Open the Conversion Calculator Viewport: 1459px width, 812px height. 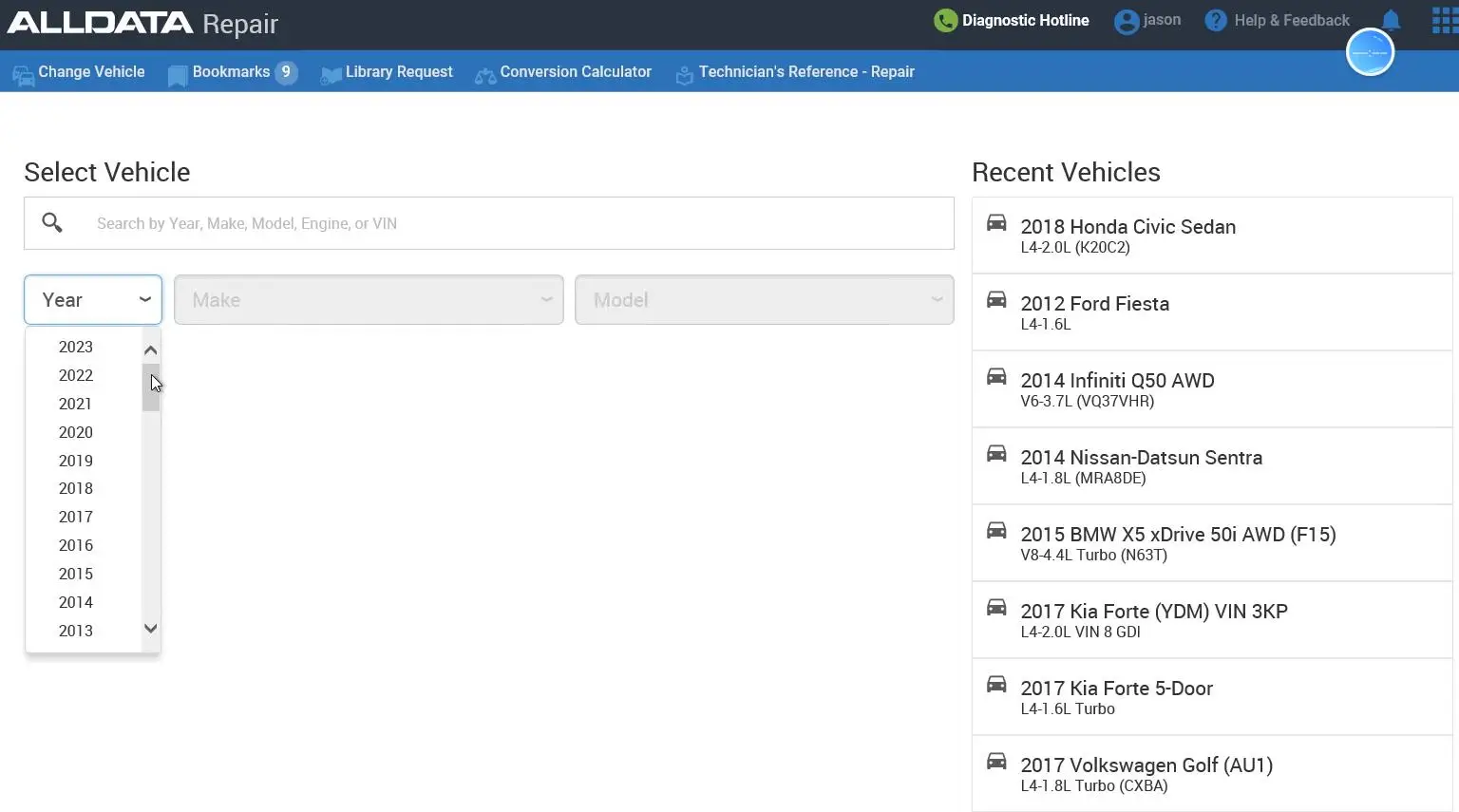pos(576,72)
